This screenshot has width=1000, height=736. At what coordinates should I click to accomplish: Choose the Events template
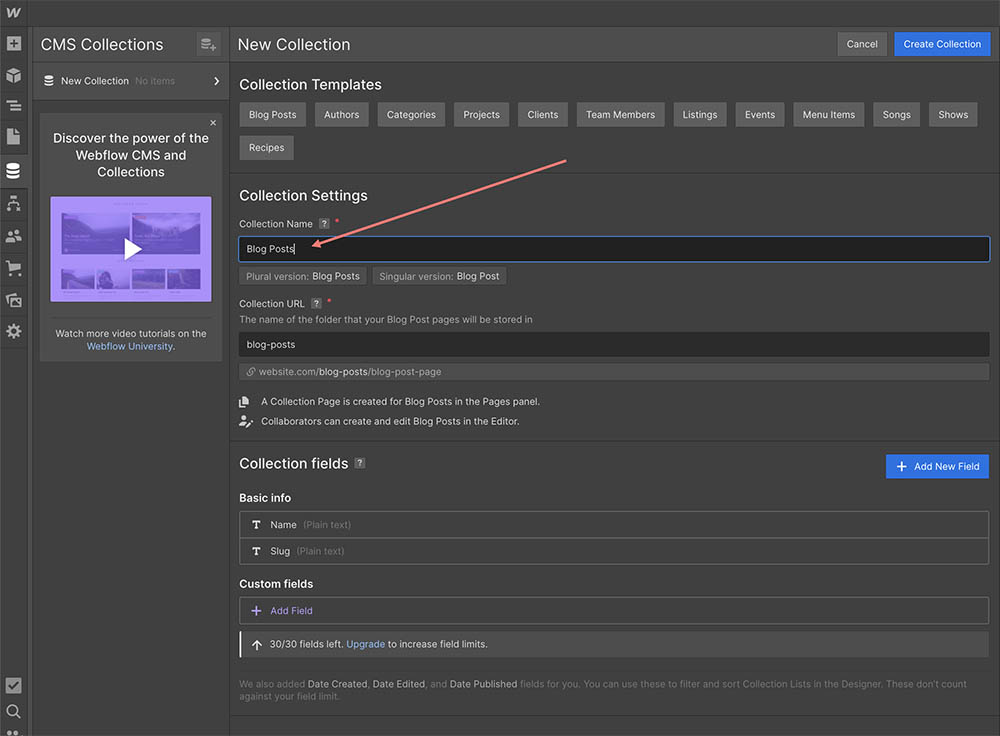click(760, 115)
